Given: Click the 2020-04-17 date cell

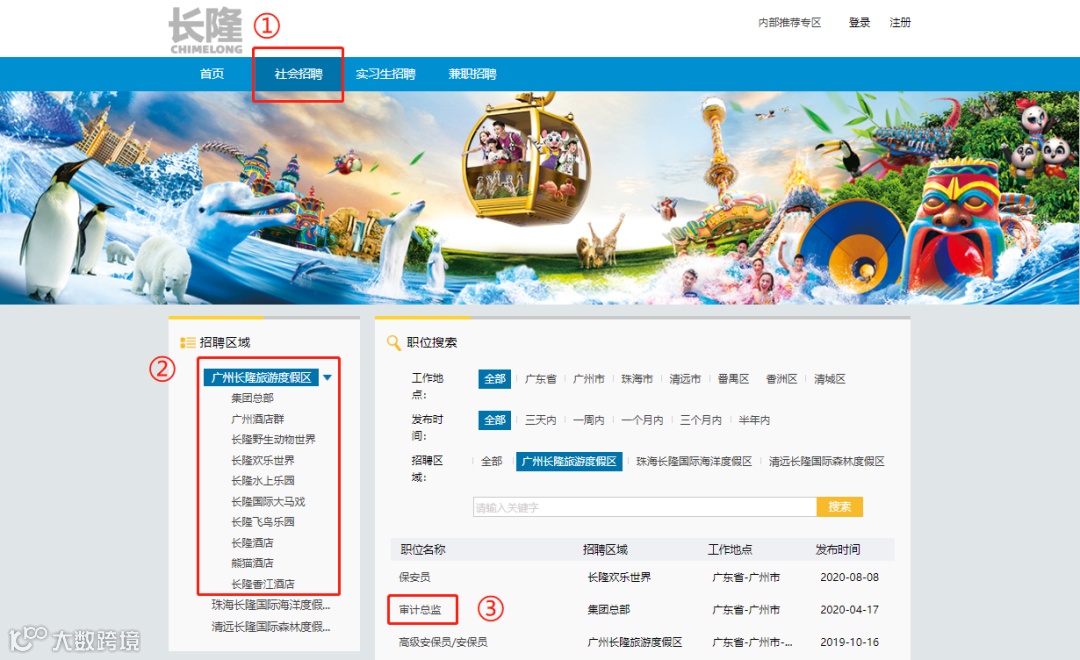Looking at the screenshot, I should pyautogui.click(x=849, y=610).
